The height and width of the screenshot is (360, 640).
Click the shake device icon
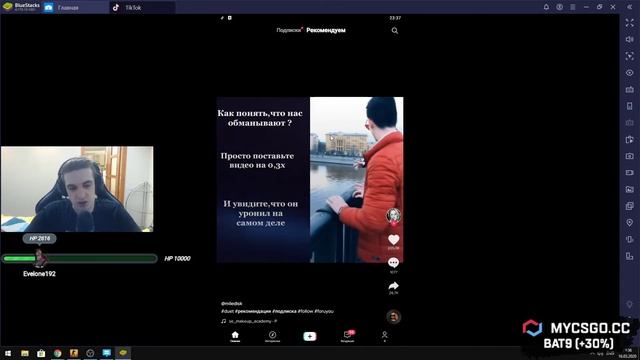[630, 239]
